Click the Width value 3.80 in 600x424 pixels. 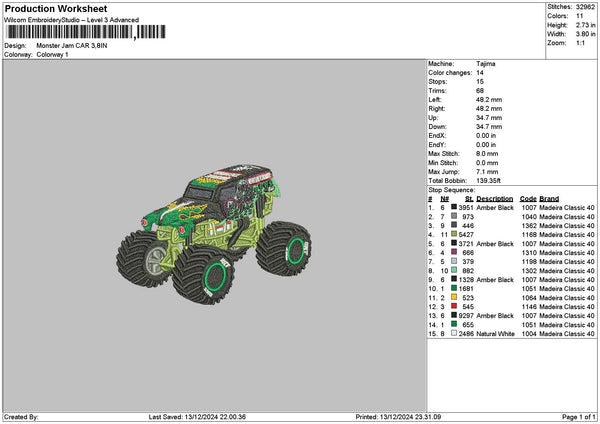(x=585, y=34)
